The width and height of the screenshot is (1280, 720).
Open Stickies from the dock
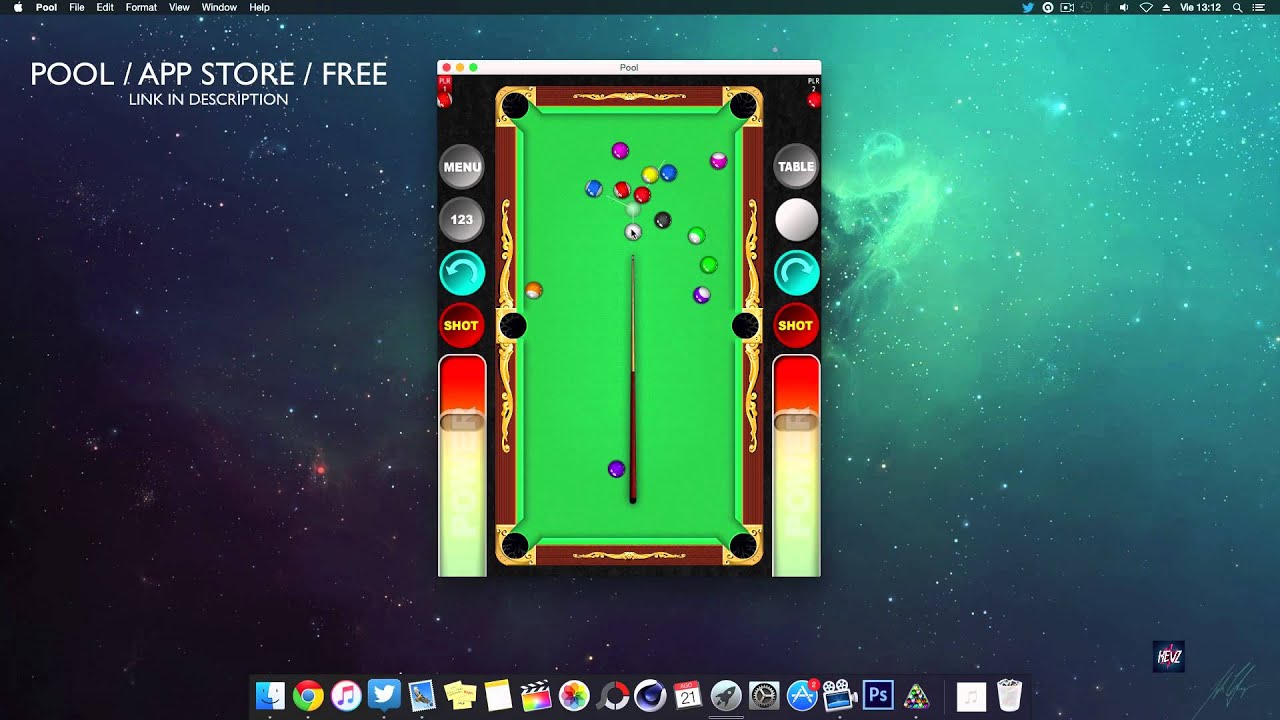pyautogui.click(x=460, y=695)
